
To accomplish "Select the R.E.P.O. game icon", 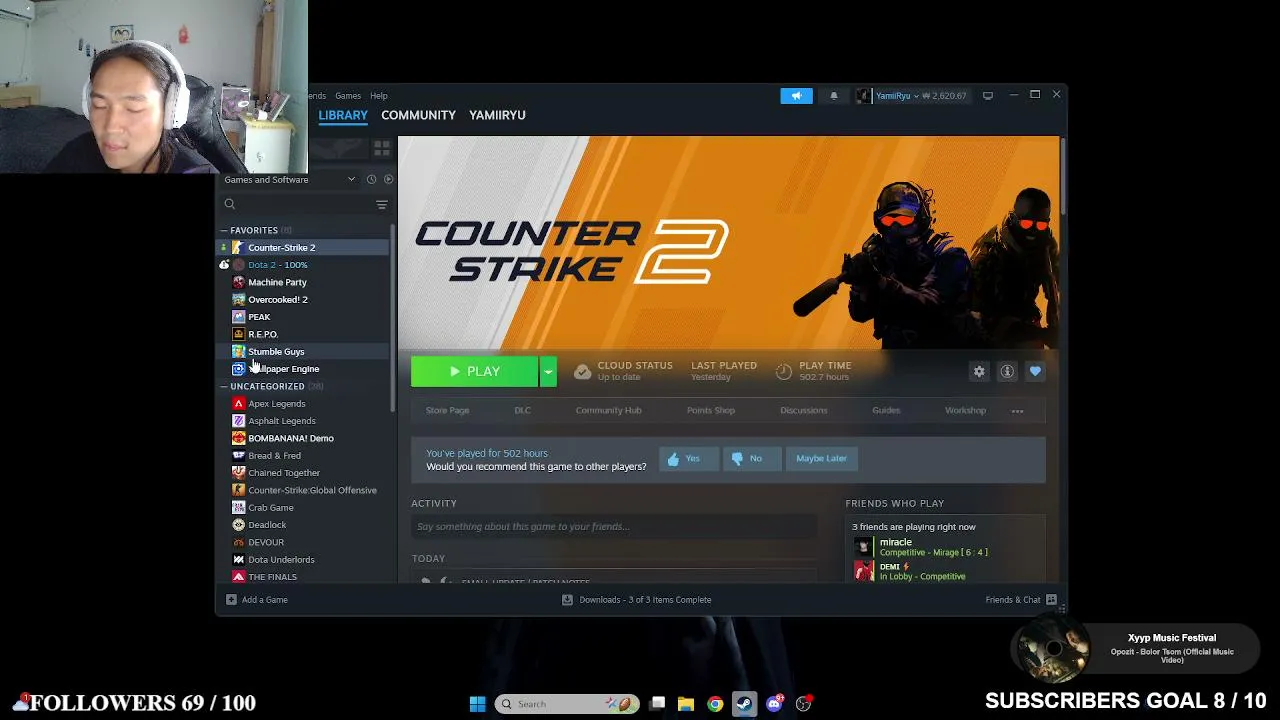I will tap(238, 334).
